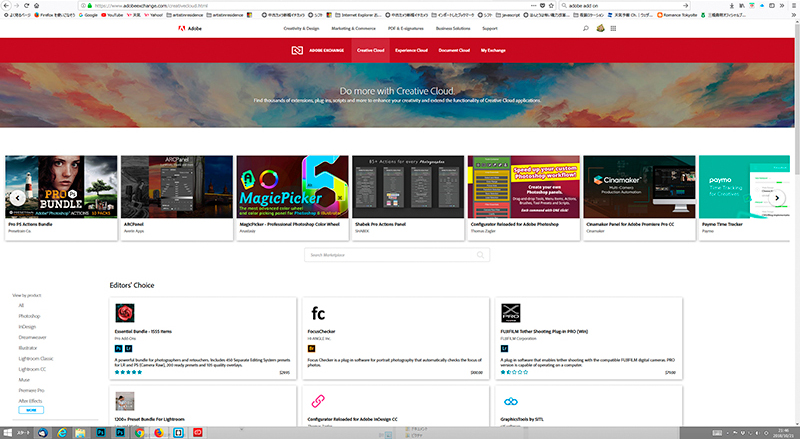Open the Business Solutions menu
Screen dimensions: 800x439
tap(453, 29)
